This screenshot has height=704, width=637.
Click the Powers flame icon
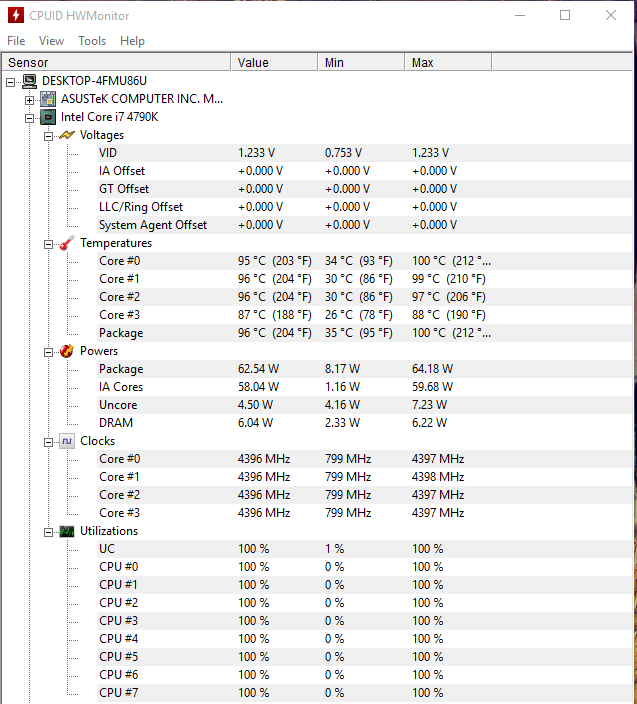67,351
